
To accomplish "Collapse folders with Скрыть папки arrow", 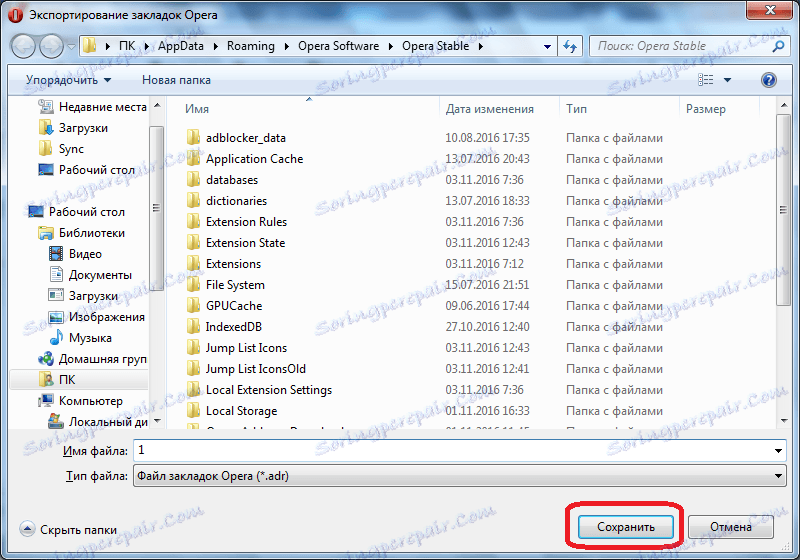I will point(28,529).
